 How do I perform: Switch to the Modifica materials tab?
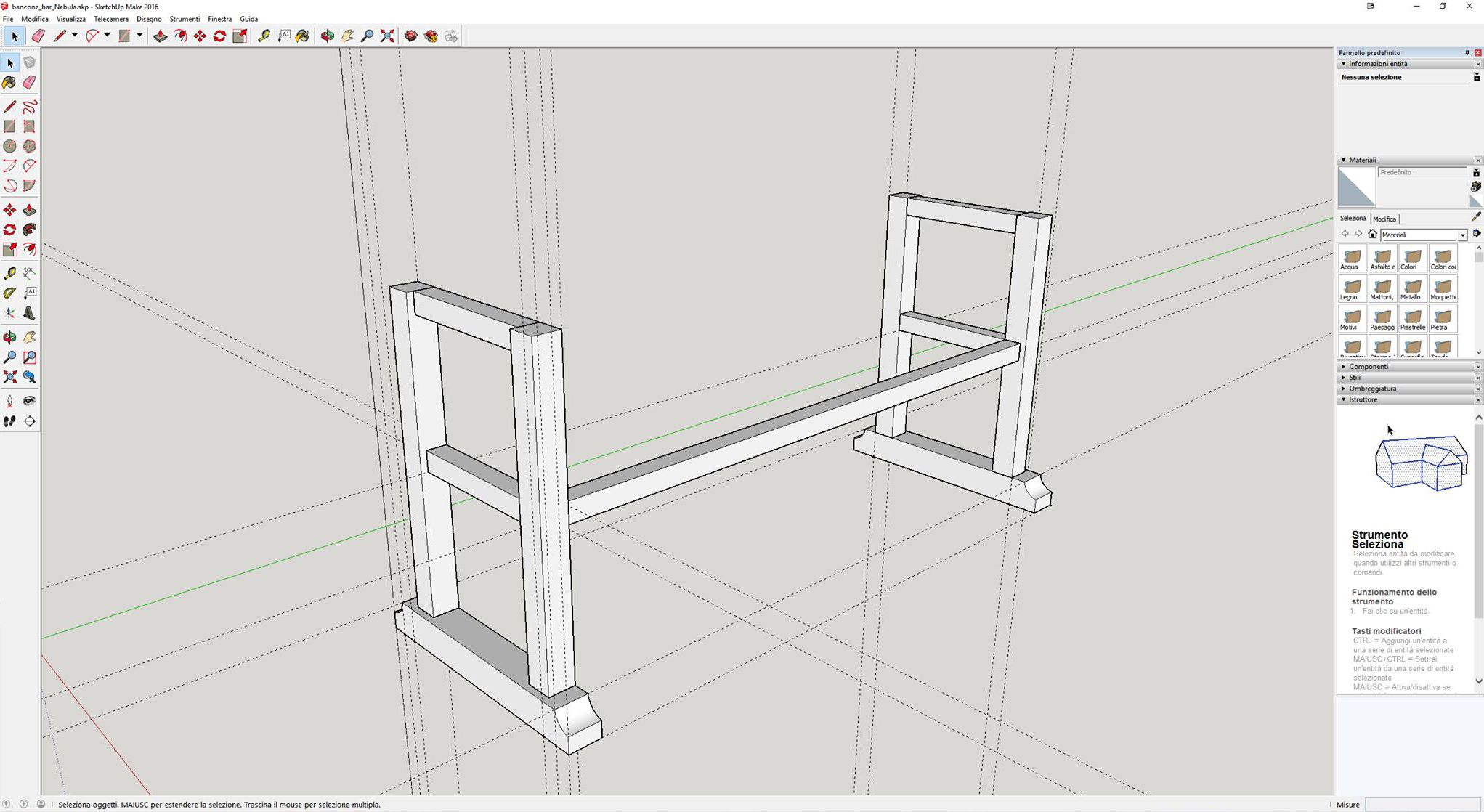click(x=1384, y=219)
